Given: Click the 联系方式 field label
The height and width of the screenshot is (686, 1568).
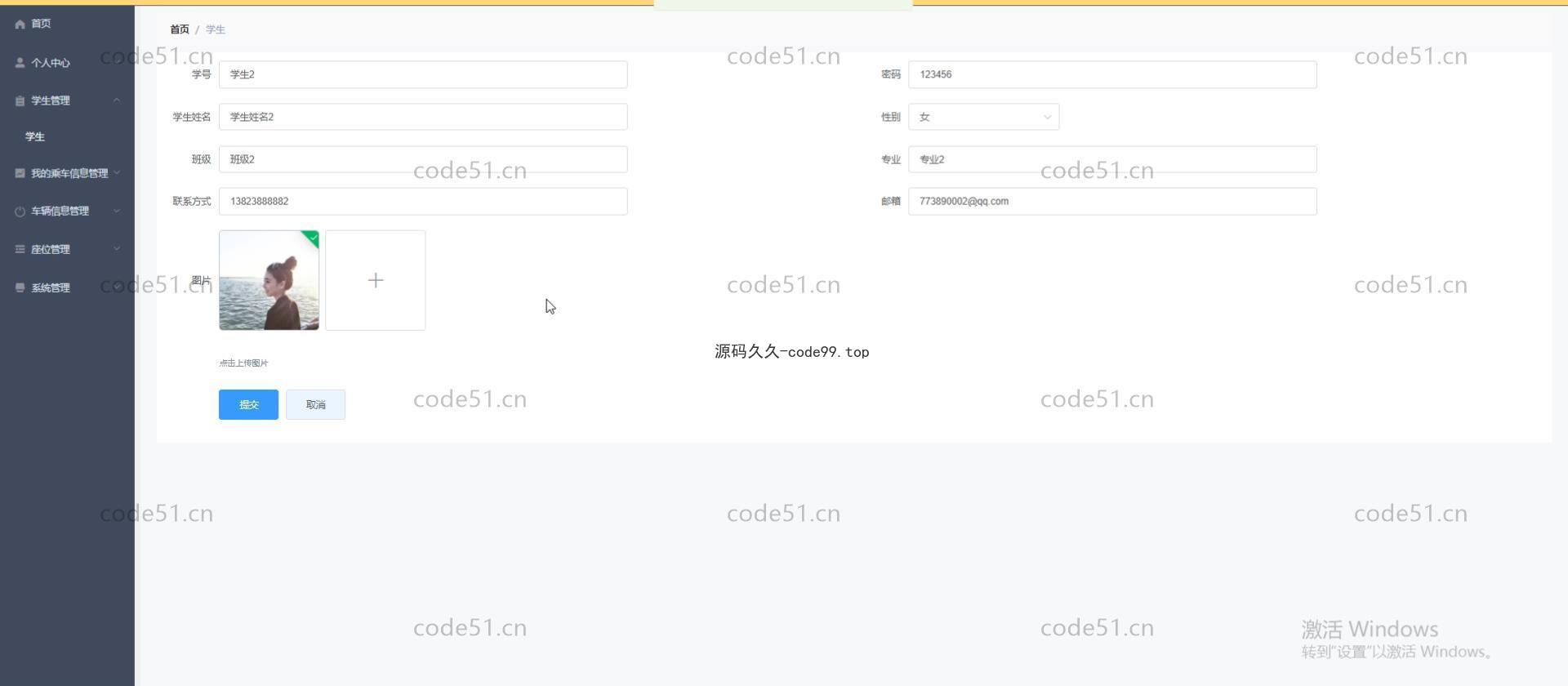Looking at the screenshot, I should 191,201.
